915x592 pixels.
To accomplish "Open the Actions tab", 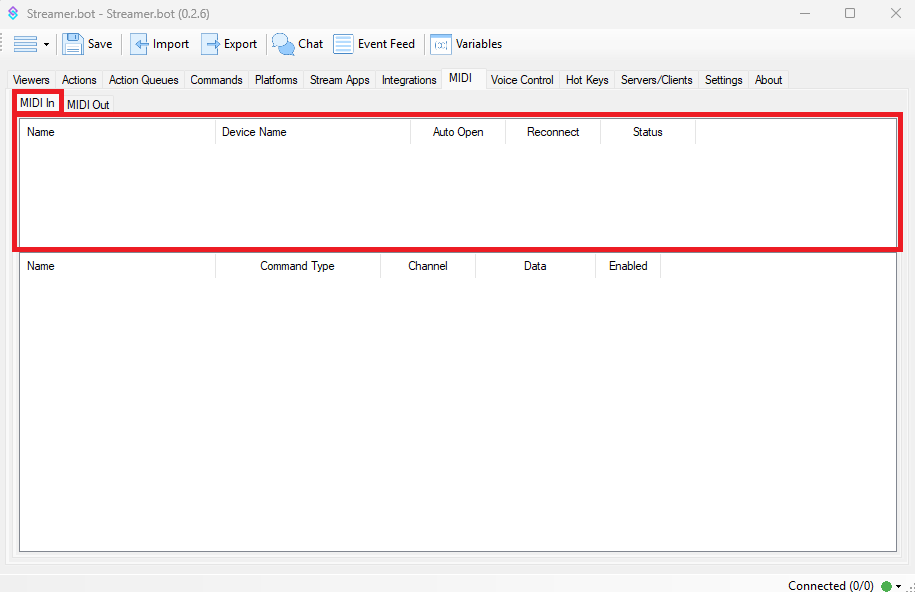I will click(79, 80).
